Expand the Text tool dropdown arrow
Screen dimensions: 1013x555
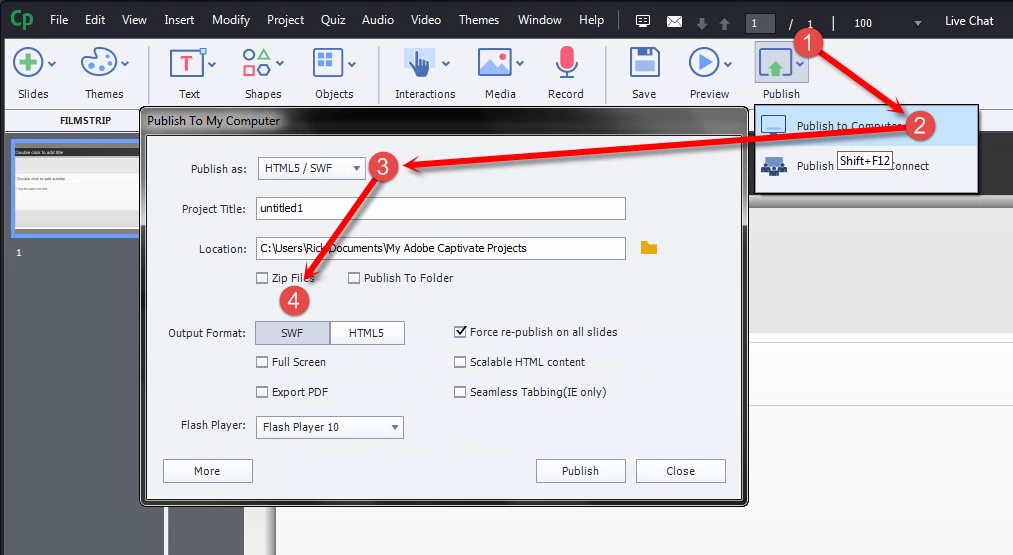212,64
